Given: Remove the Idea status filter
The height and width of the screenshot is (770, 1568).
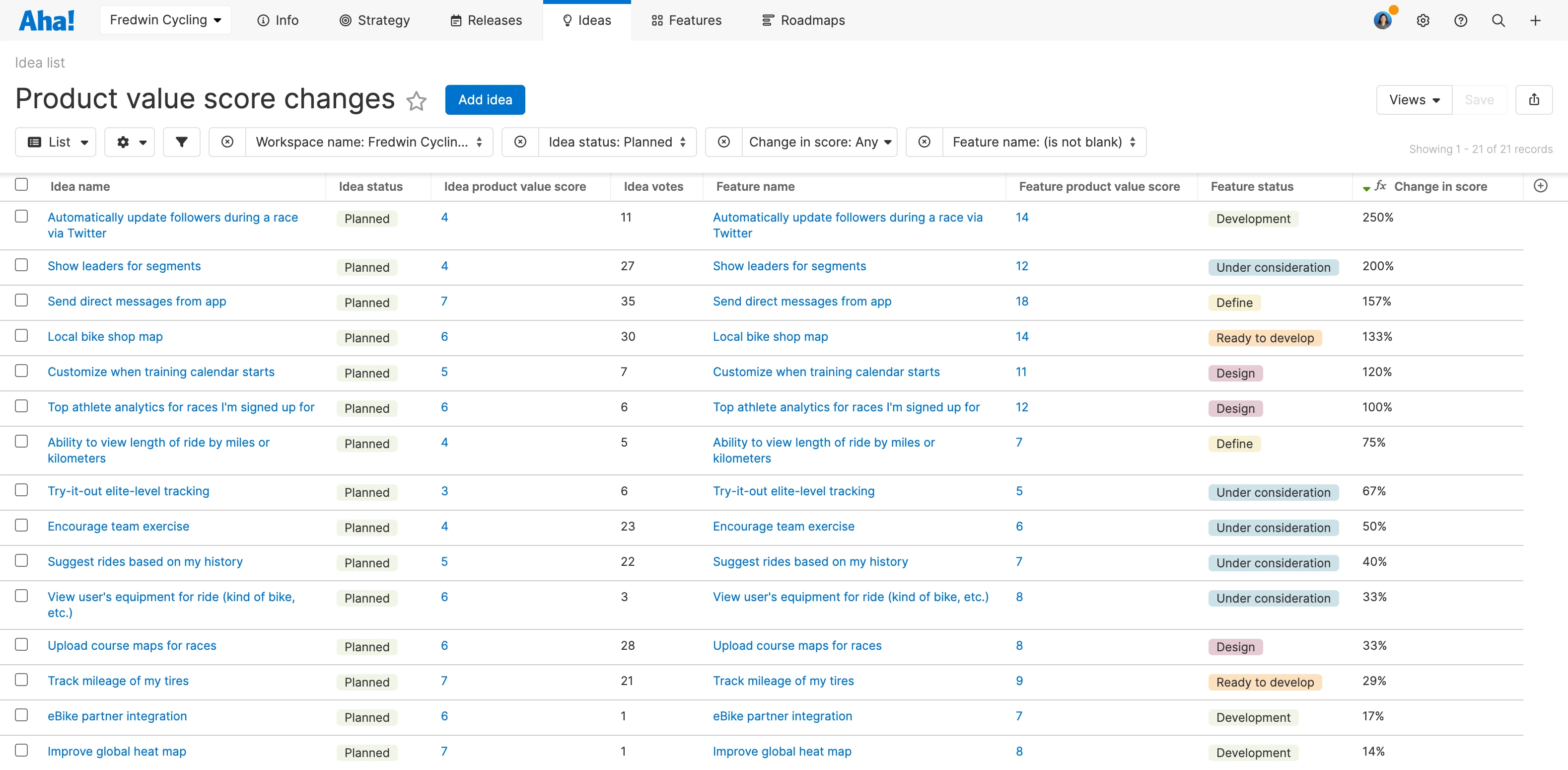Looking at the screenshot, I should coord(520,142).
